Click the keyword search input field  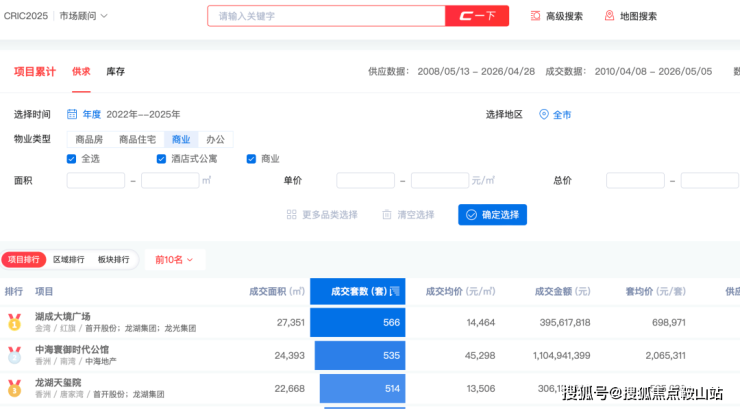(327, 16)
